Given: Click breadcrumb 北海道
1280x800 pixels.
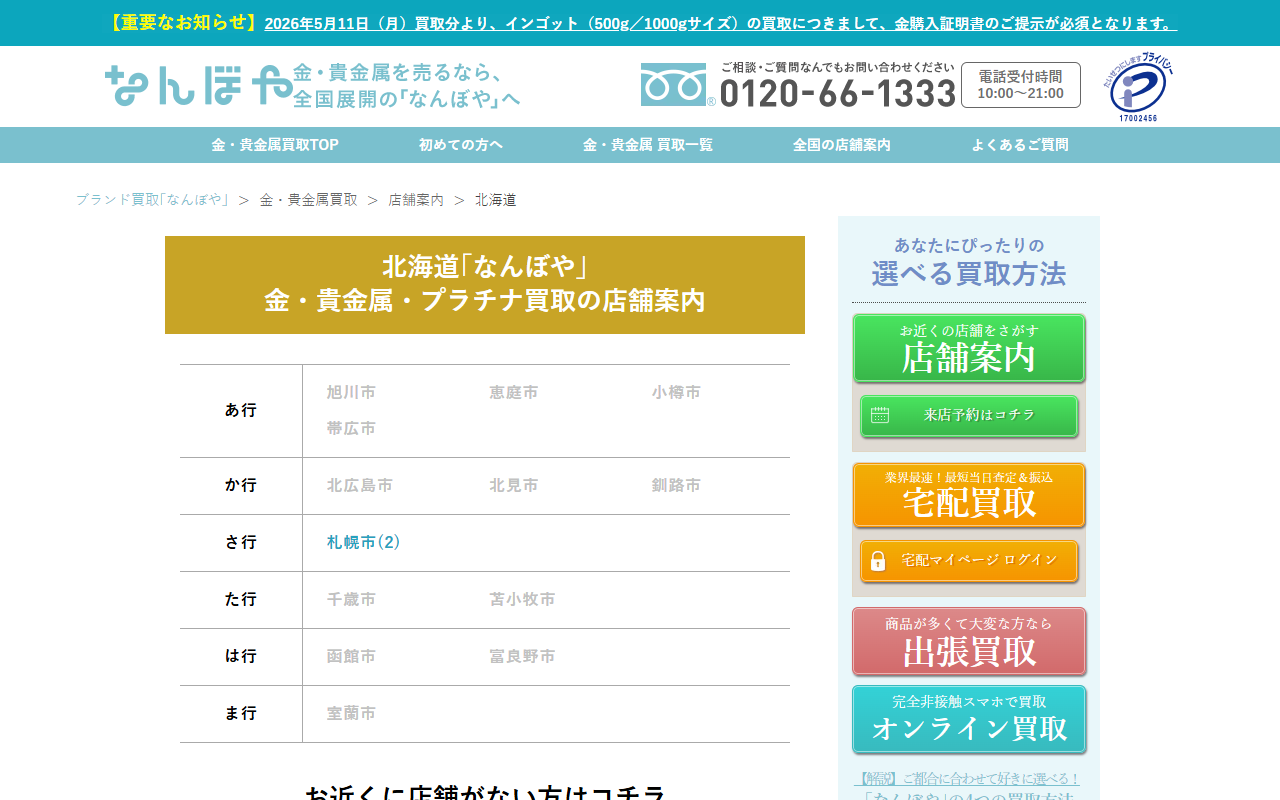Looking at the screenshot, I should [496, 200].
